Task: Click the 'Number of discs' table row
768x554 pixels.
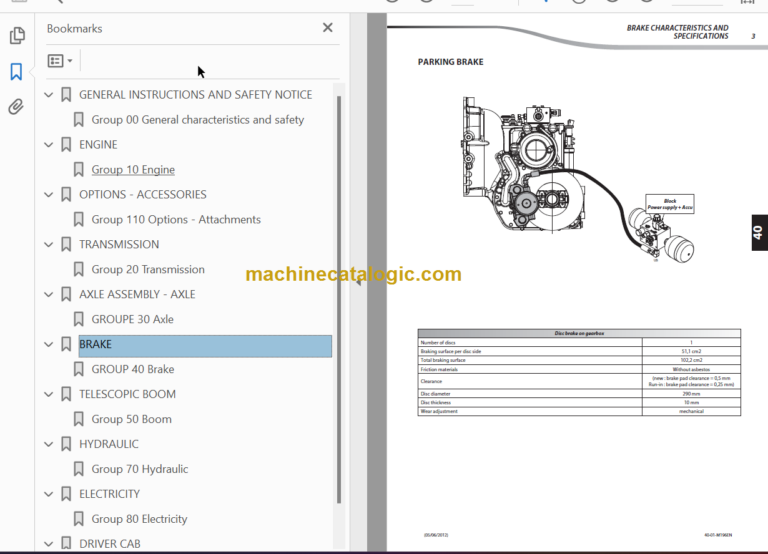Action: click(x=579, y=342)
